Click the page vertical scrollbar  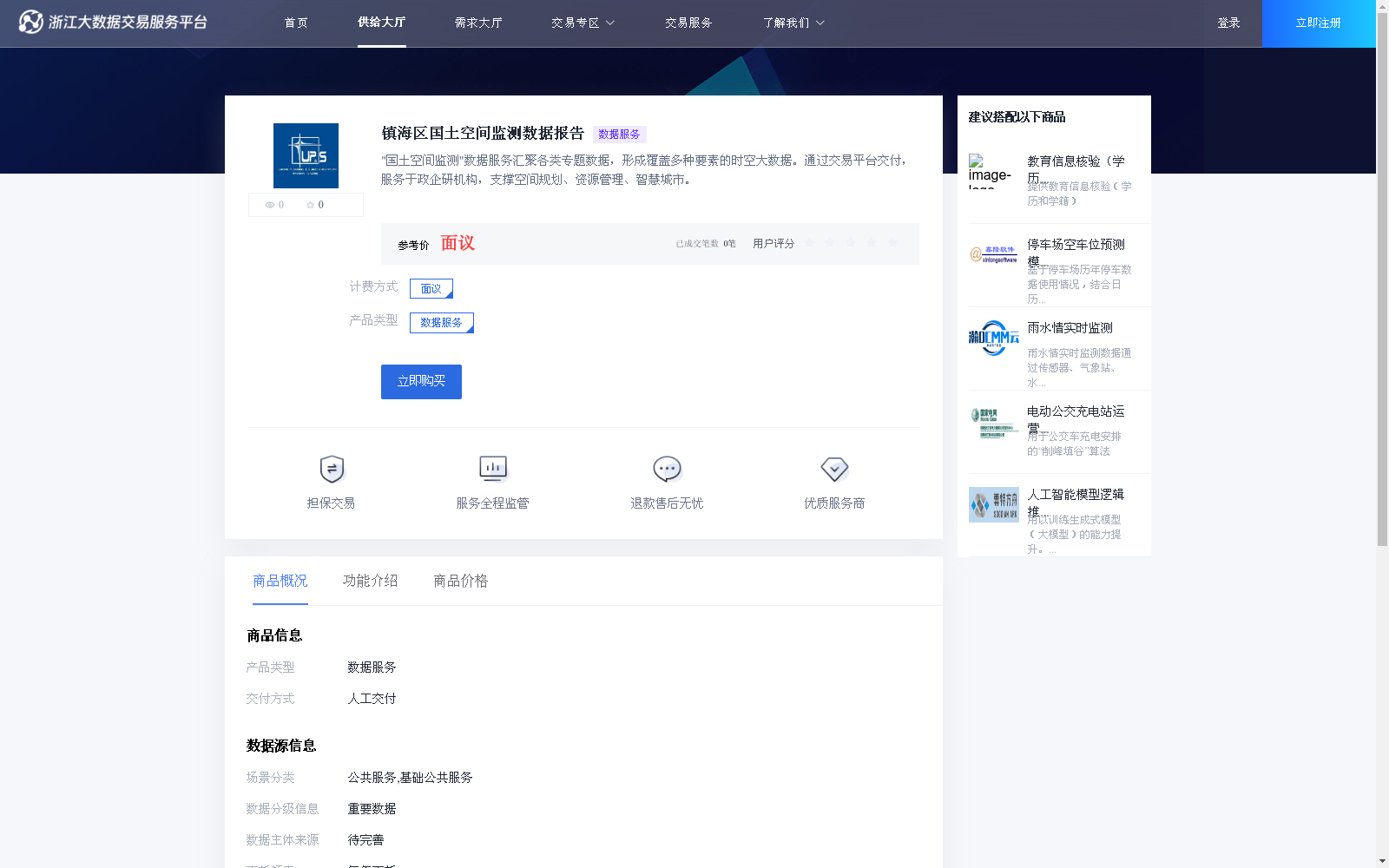click(1382, 278)
